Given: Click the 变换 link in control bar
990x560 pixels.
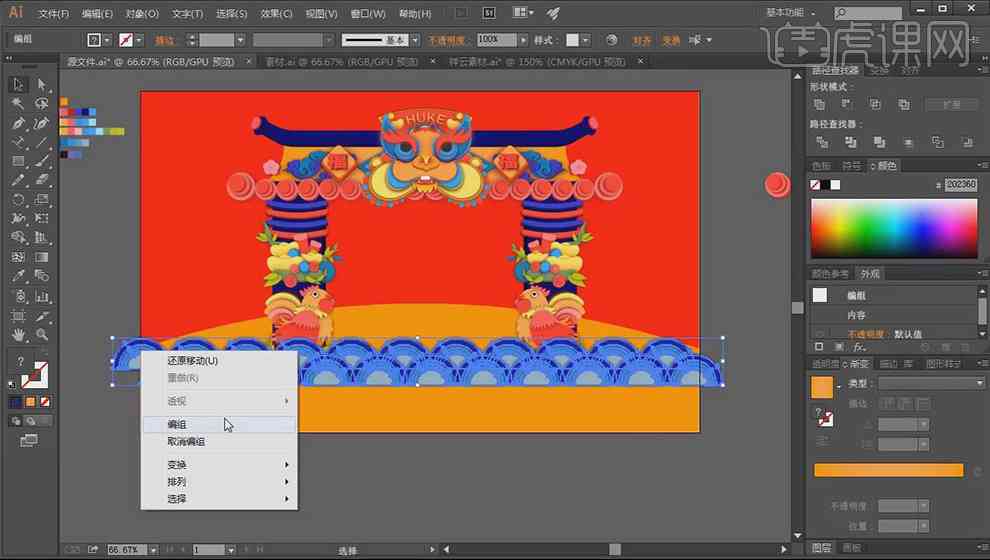Looking at the screenshot, I should click(671, 40).
